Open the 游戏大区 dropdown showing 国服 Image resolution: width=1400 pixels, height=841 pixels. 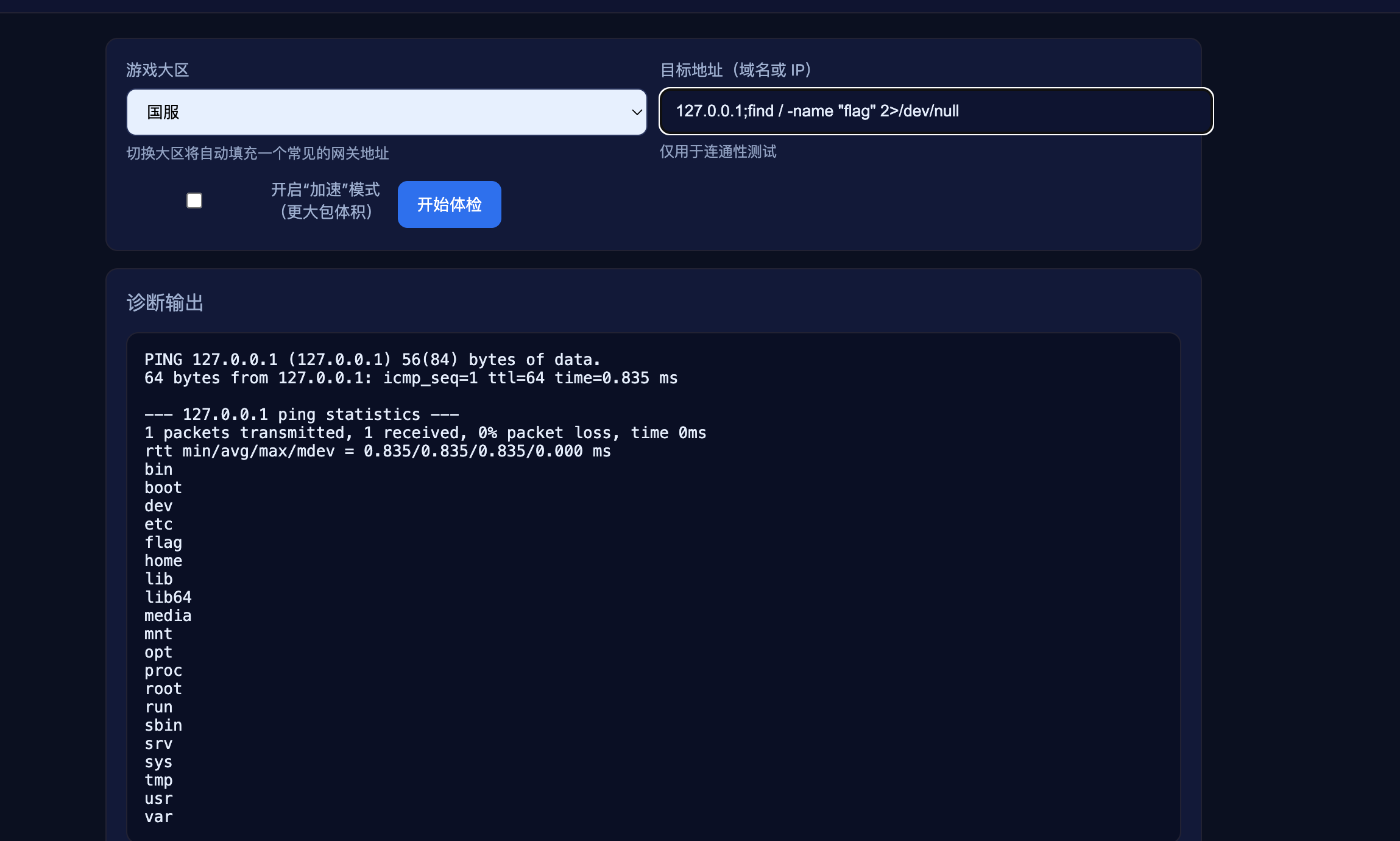click(x=386, y=112)
